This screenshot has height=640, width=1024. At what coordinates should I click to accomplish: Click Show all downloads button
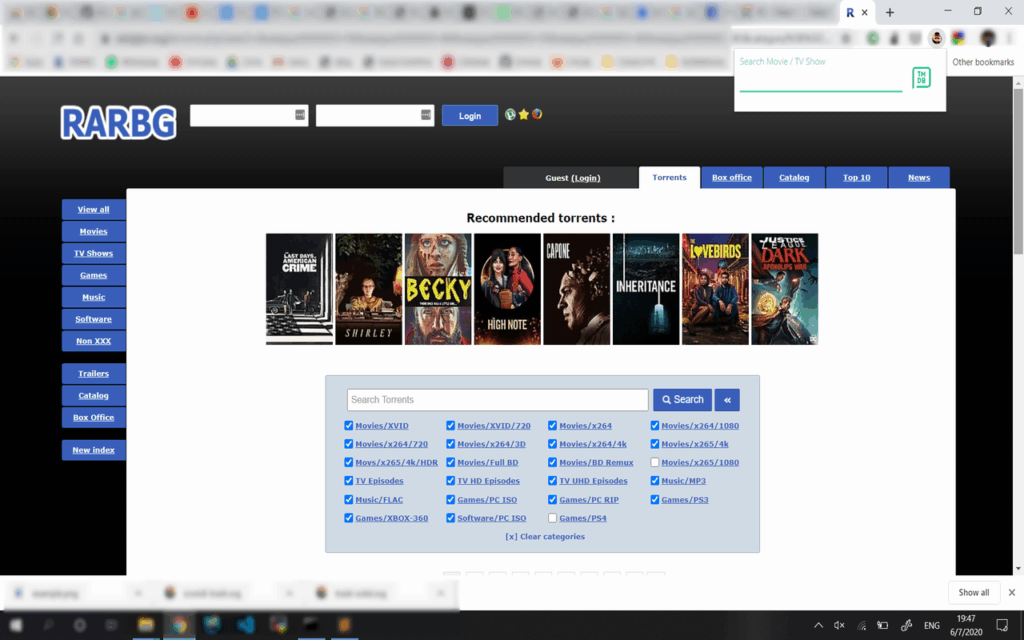point(974,592)
